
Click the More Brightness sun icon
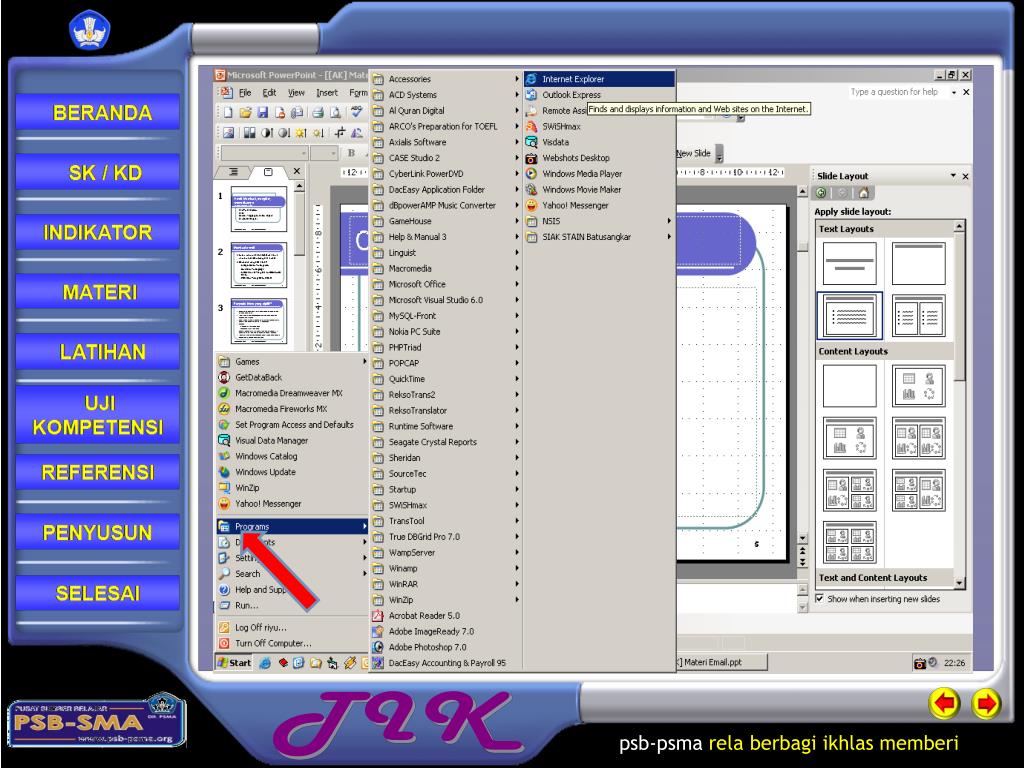click(x=301, y=133)
